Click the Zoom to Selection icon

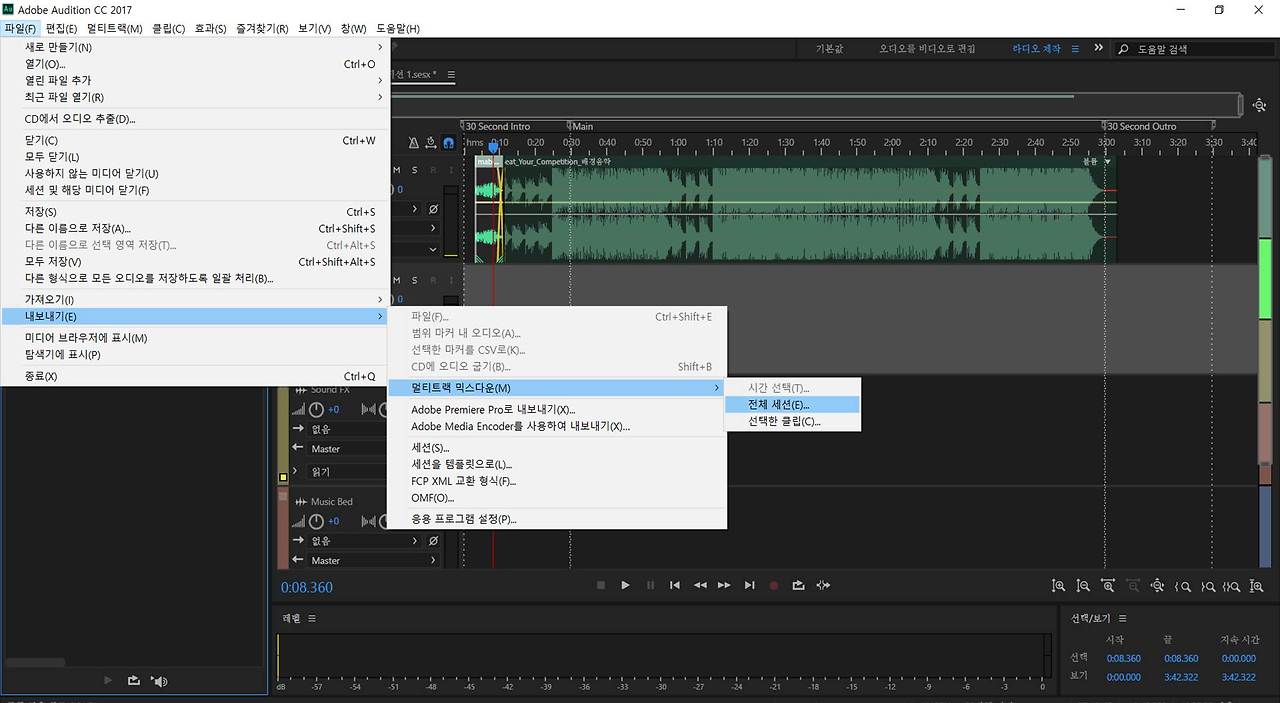[1233, 586]
